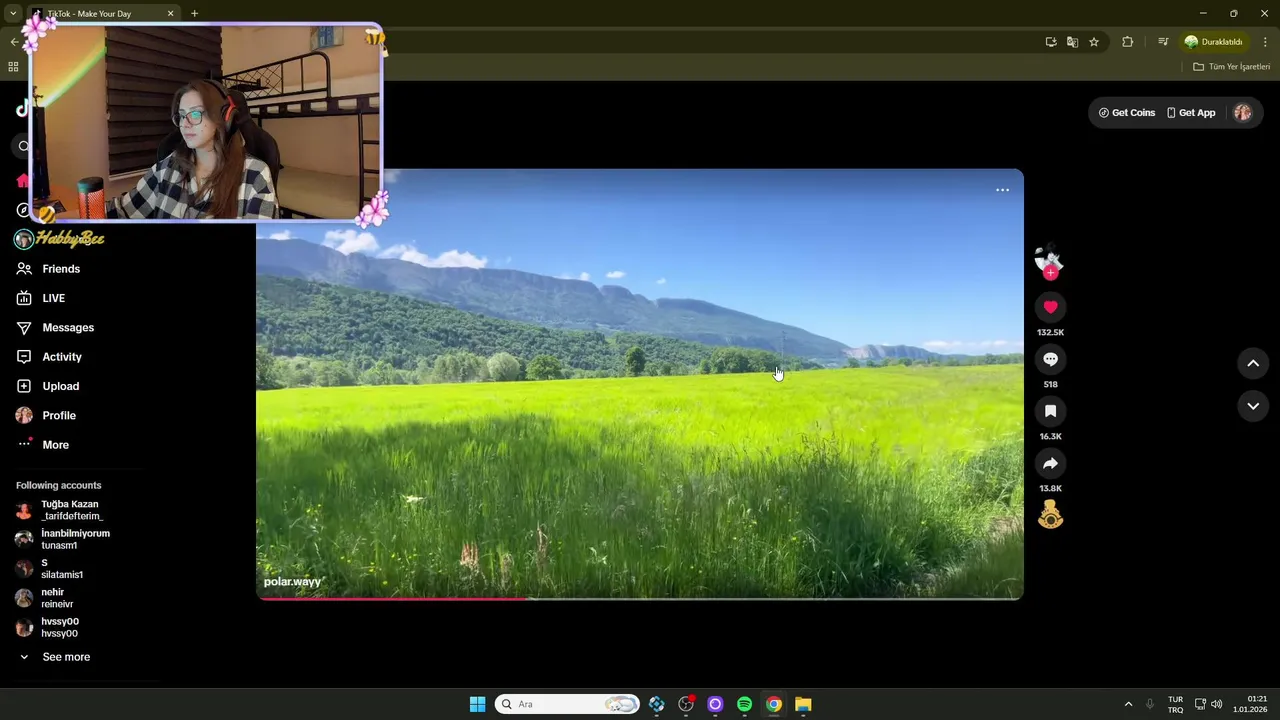Open video options three-dot menu

pos(1002,190)
